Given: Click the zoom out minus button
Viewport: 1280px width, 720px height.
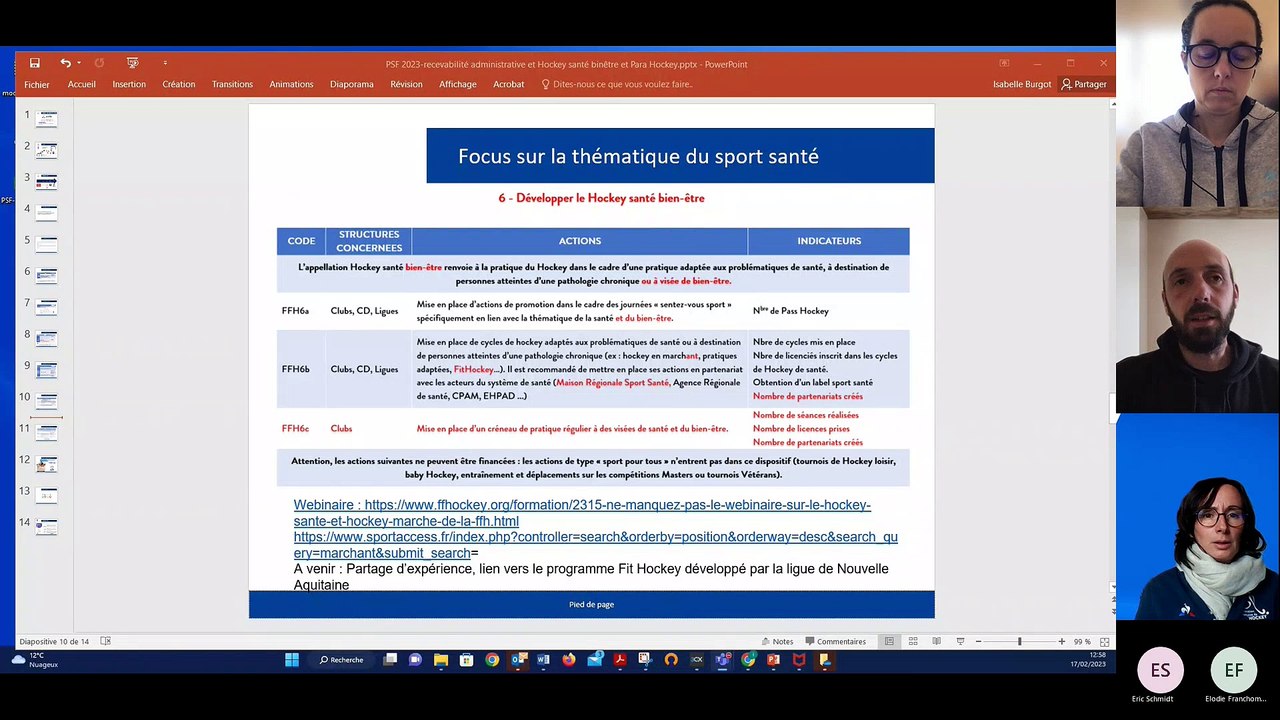Looking at the screenshot, I should tap(978, 641).
